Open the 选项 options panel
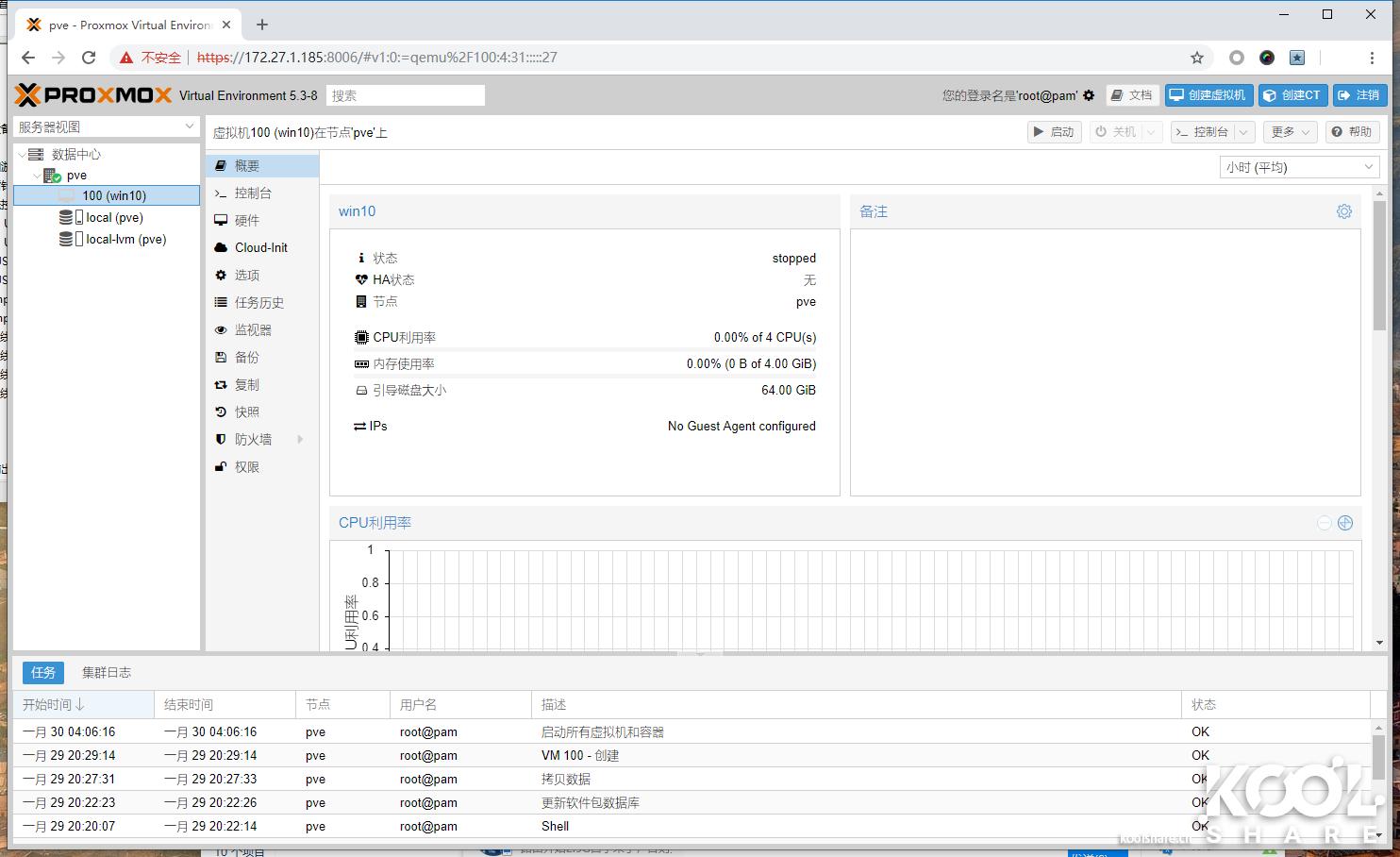Screen dimensions: 1400x857 pyautogui.click(x=245, y=275)
